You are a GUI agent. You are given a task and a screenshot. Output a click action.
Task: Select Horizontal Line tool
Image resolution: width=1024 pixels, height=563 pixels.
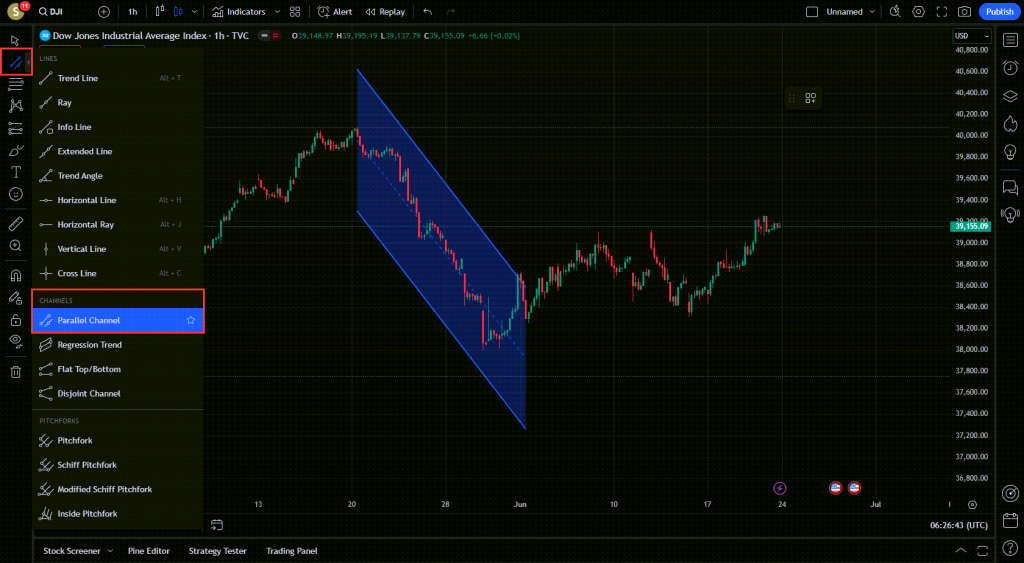pyautogui.click(x=118, y=200)
